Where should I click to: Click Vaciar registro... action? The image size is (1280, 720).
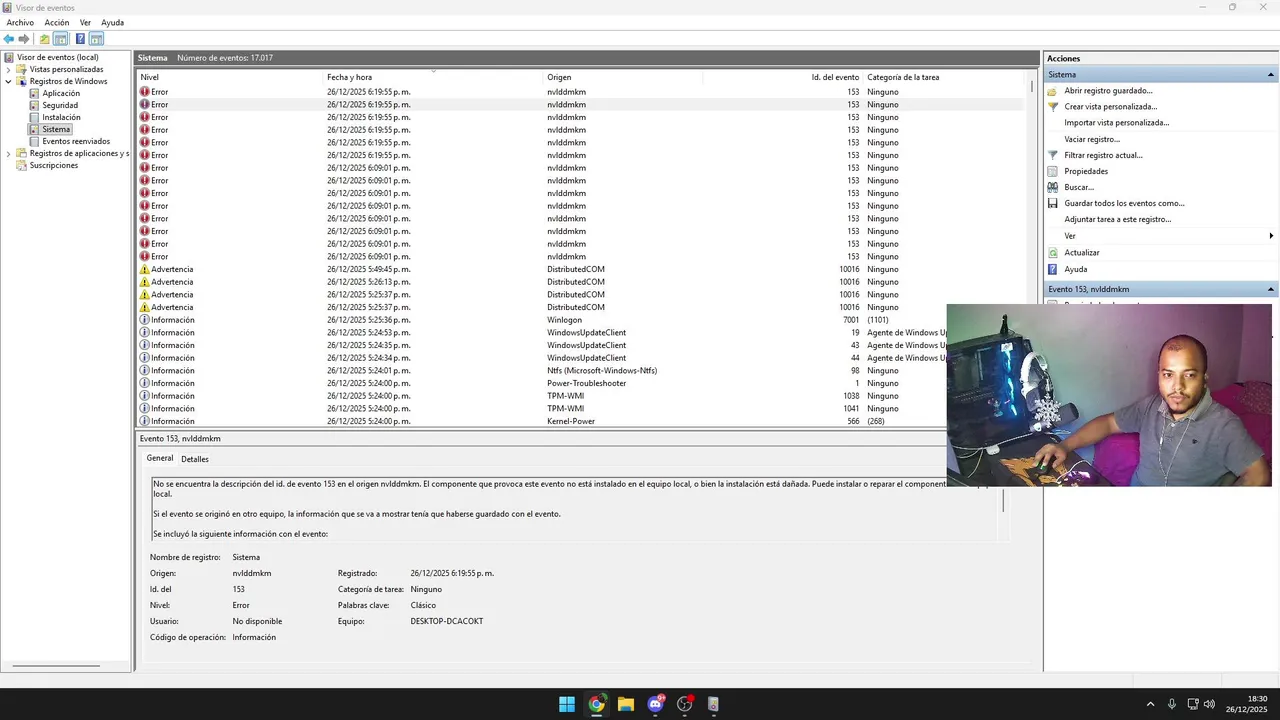(x=1092, y=139)
